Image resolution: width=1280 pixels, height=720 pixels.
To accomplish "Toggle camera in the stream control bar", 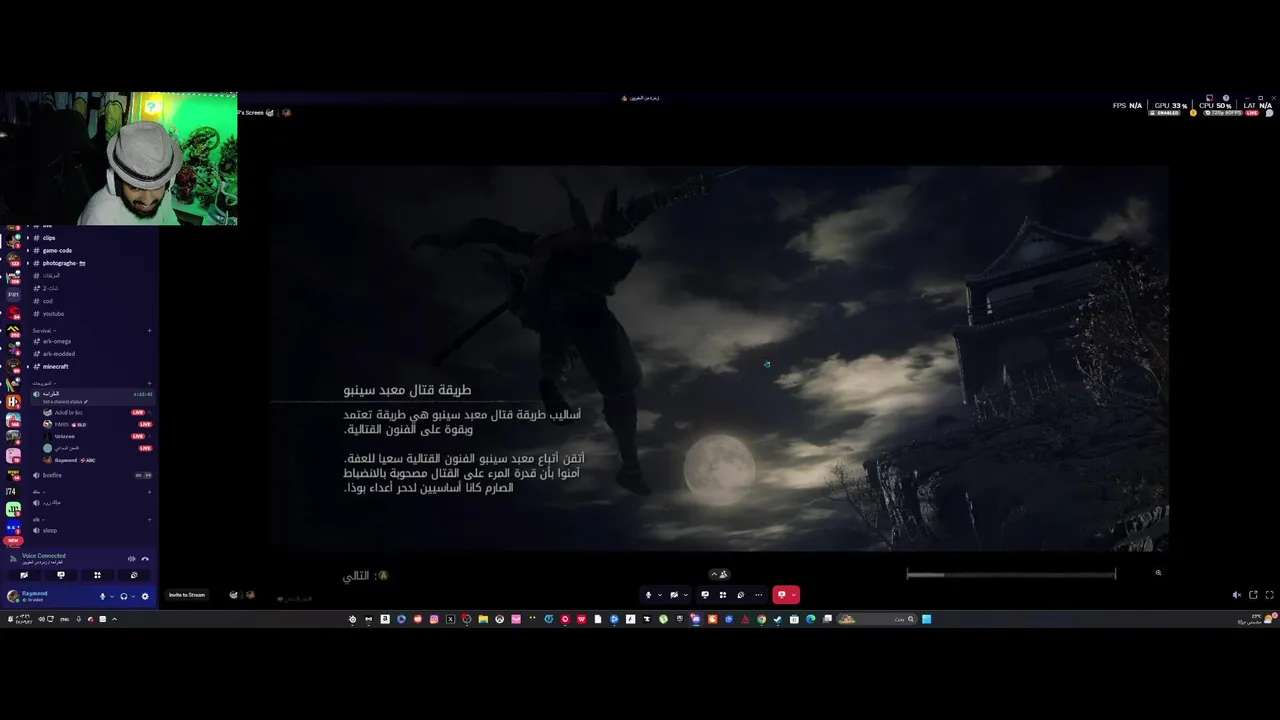I will [x=674, y=595].
